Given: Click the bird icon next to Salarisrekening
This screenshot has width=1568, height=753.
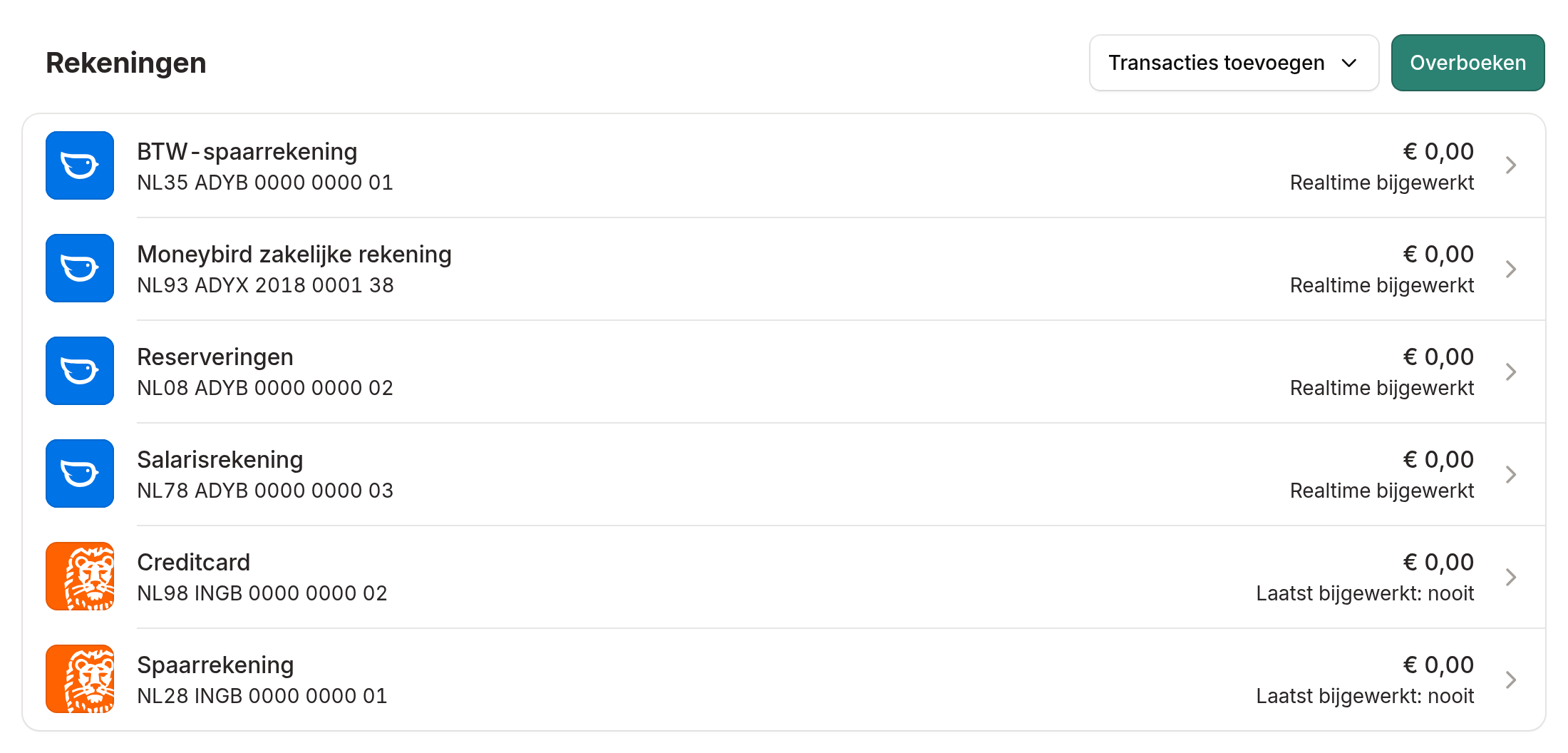Looking at the screenshot, I should click(x=80, y=473).
